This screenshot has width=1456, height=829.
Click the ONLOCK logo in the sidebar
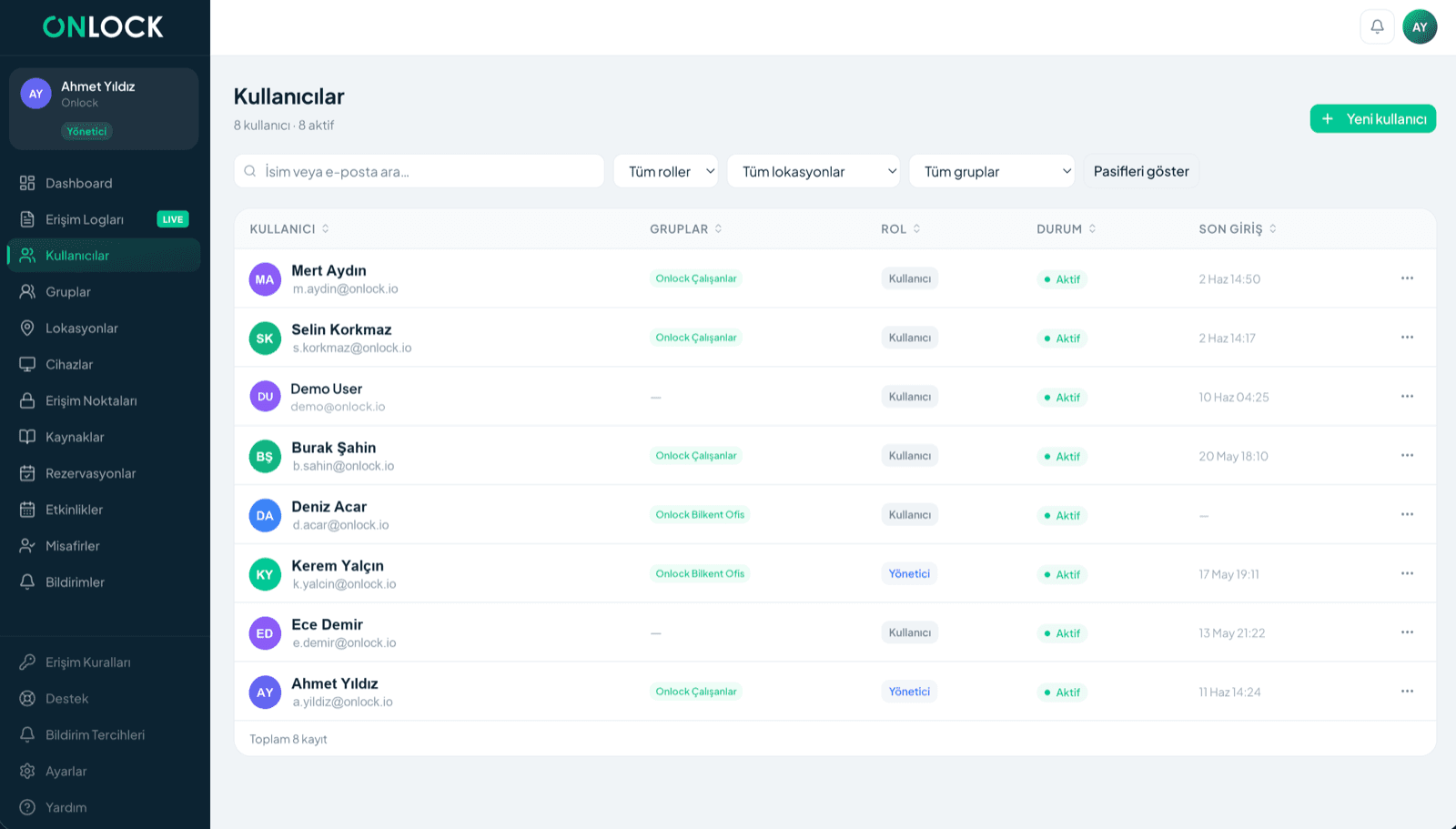pos(103,27)
